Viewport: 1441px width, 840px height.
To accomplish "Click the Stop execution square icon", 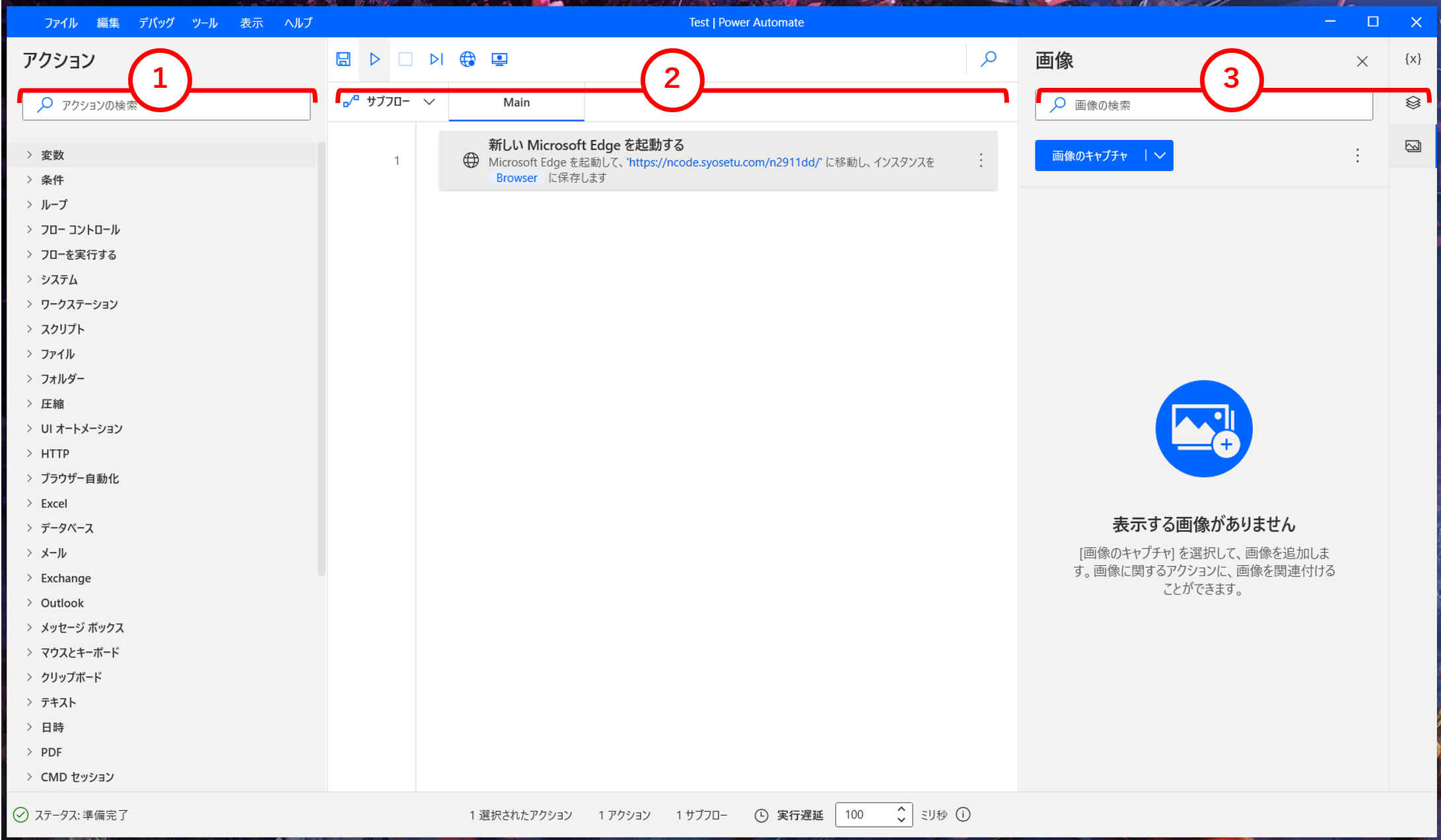I will pos(405,59).
